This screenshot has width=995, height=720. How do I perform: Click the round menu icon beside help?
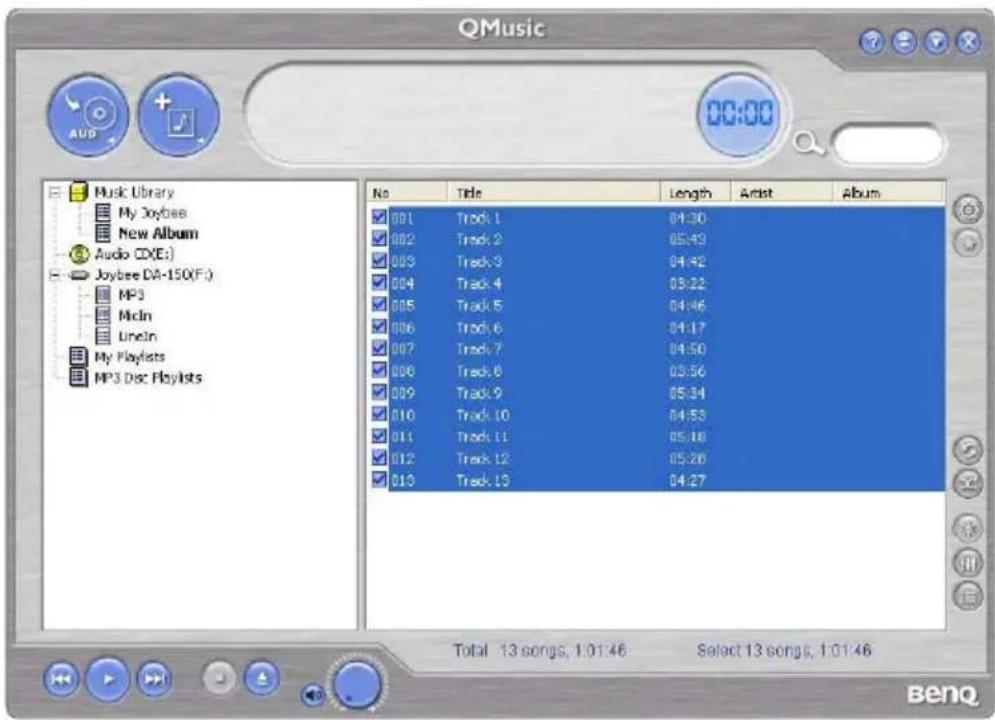(904, 42)
